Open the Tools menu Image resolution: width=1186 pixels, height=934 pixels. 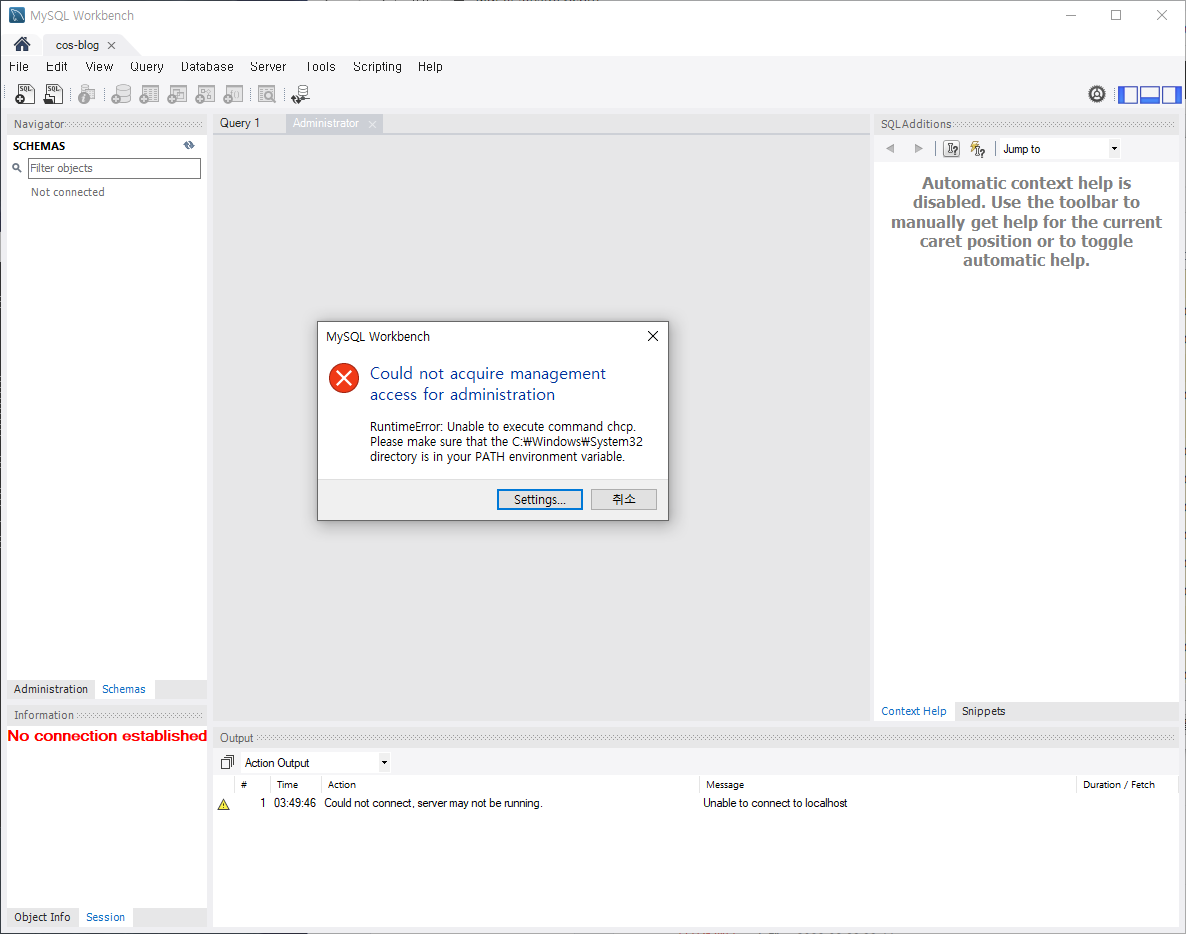tap(321, 67)
